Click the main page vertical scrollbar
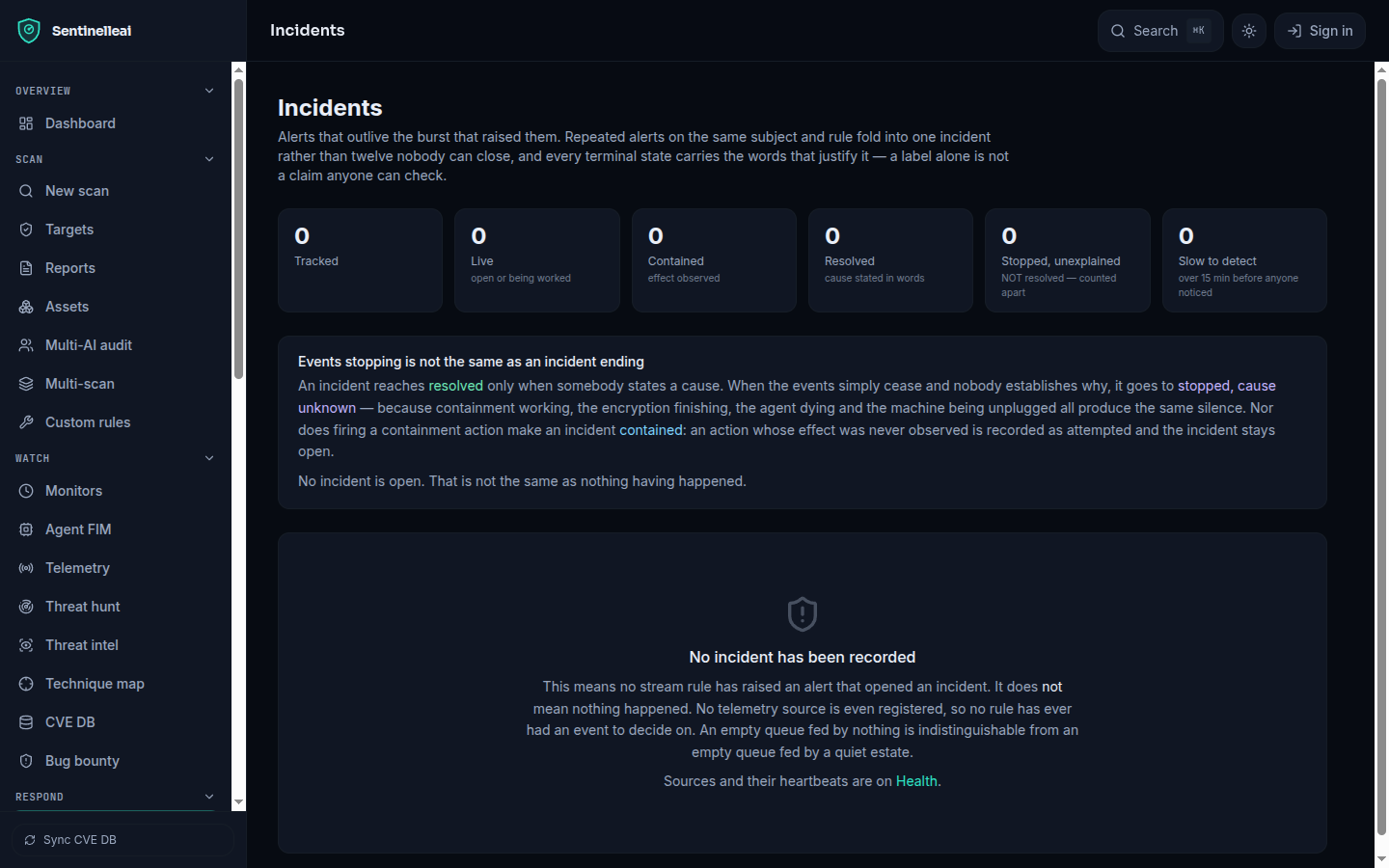The width and height of the screenshot is (1389, 868). (1381, 456)
